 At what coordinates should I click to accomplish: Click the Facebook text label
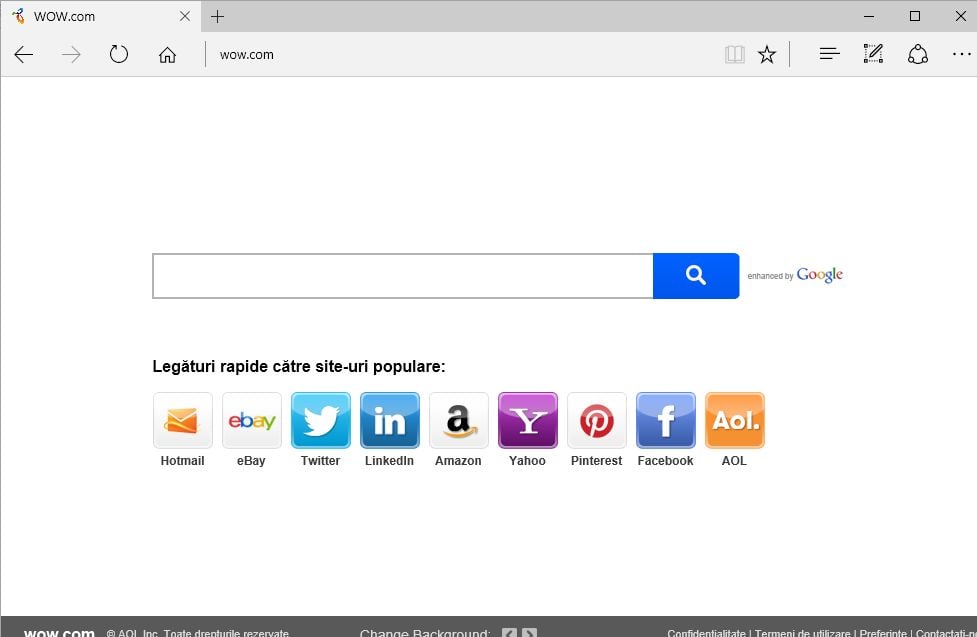pyautogui.click(x=665, y=461)
